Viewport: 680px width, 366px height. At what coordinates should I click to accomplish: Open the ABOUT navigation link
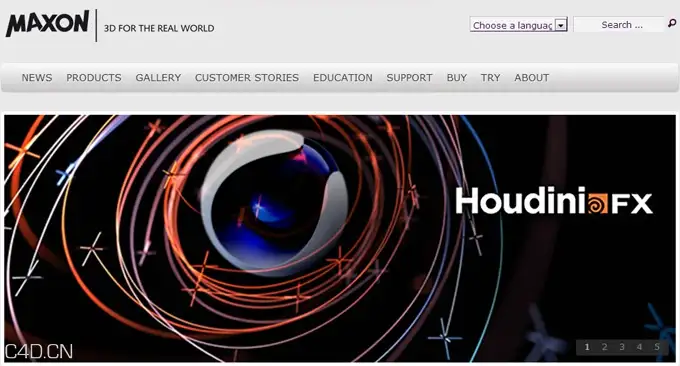[x=532, y=78]
